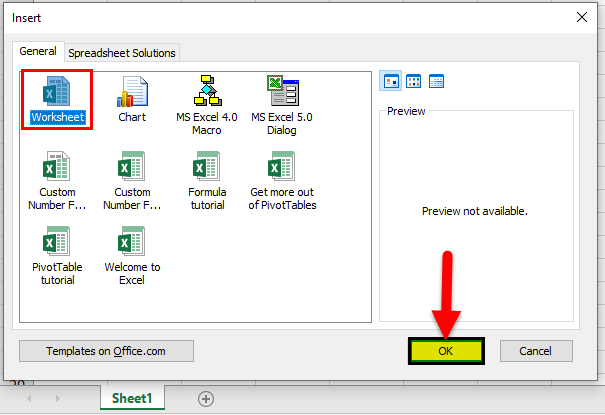
Task: Add a new sheet with plus button
Action: point(206,398)
